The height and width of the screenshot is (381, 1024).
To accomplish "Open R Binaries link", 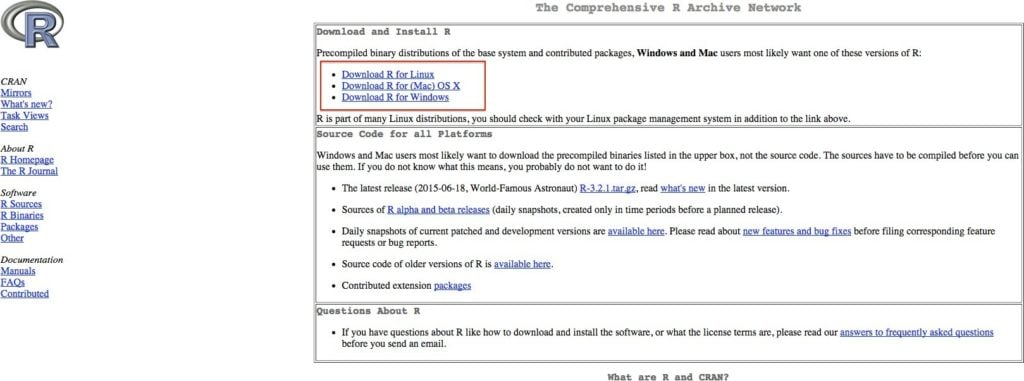I will [x=22, y=215].
